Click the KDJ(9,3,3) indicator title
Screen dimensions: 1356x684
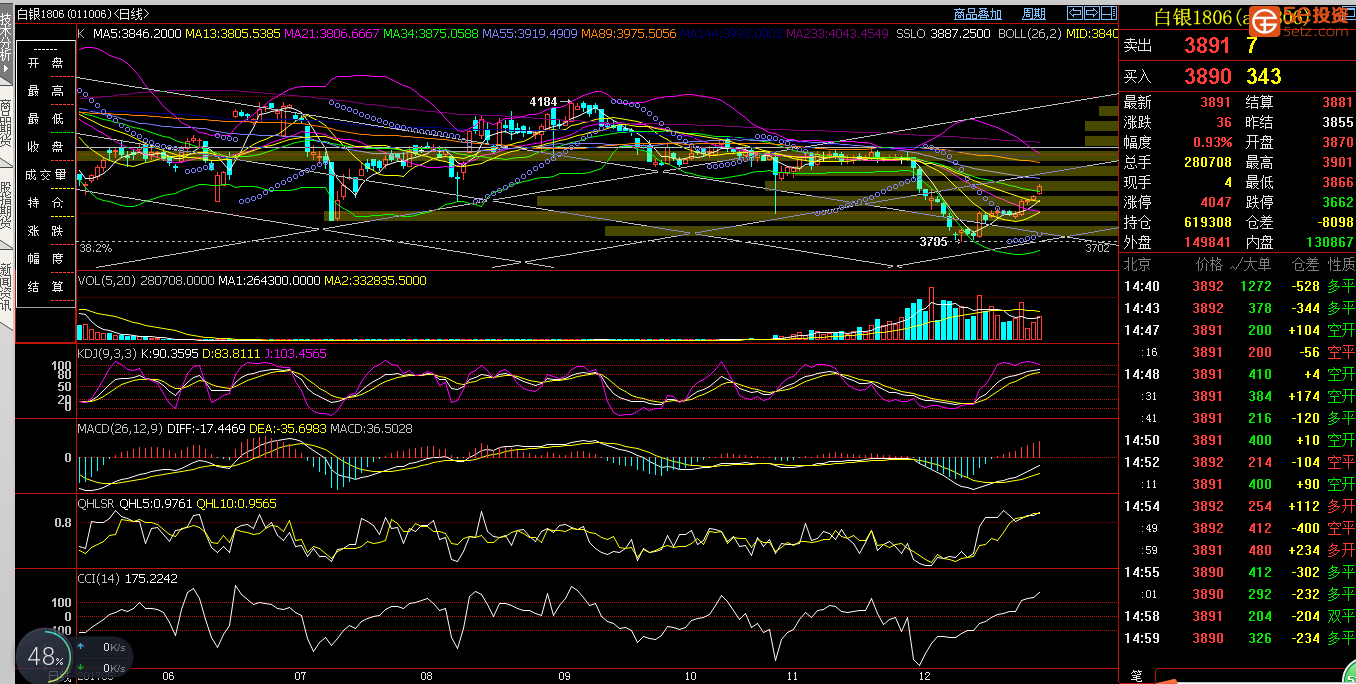pyautogui.click(x=108, y=353)
